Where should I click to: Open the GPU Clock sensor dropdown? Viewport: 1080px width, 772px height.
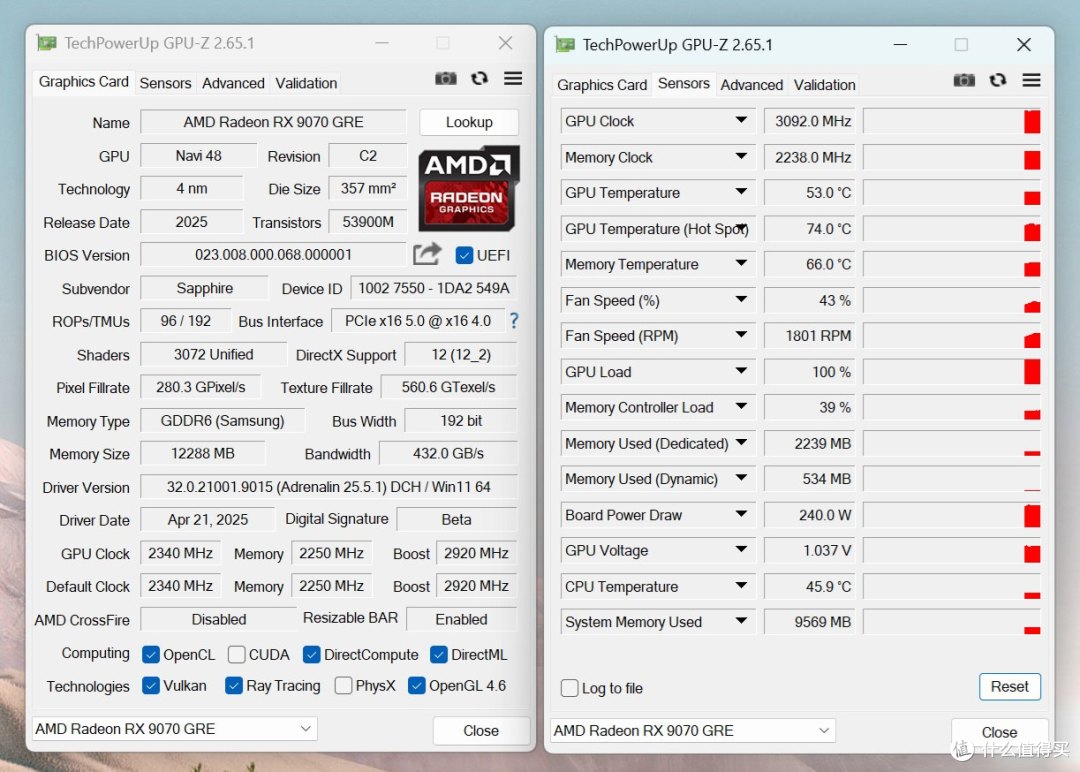(x=741, y=121)
